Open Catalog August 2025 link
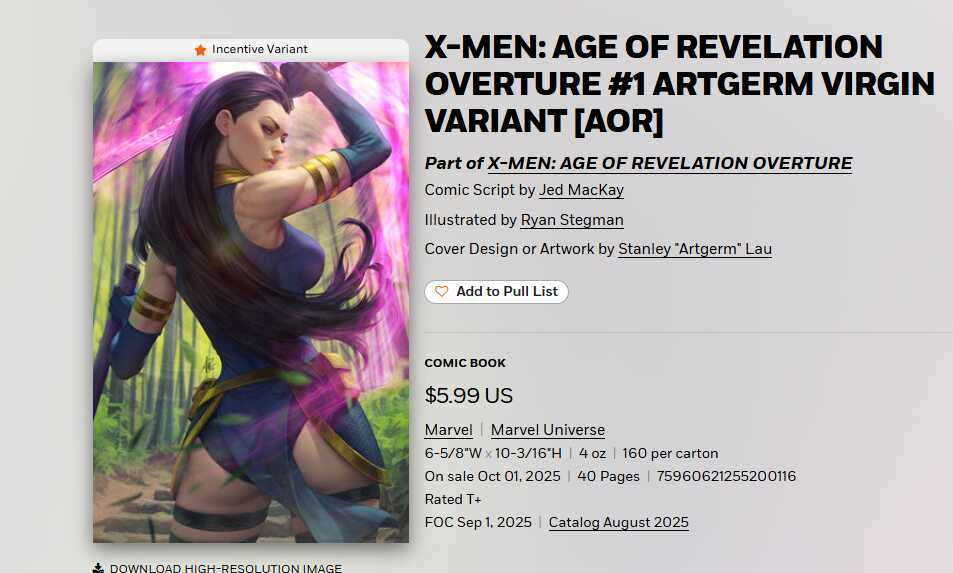This screenshot has width=953, height=573. [x=619, y=523]
